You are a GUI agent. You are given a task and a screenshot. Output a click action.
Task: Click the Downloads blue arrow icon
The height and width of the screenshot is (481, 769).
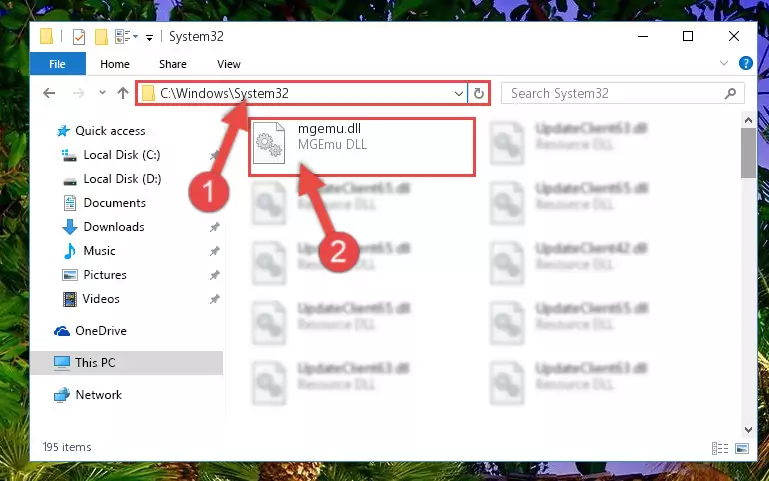tap(70, 227)
